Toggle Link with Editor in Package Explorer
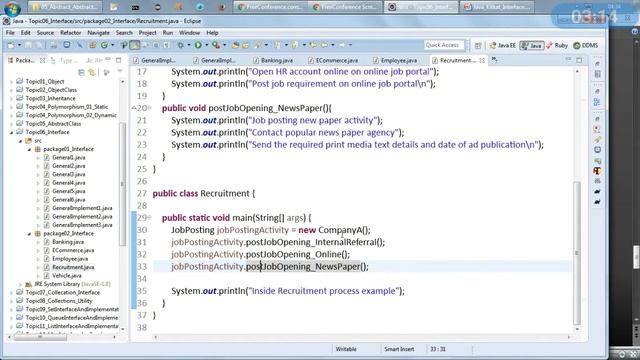This screenshot has height=360, width=640. click(92, 73)
